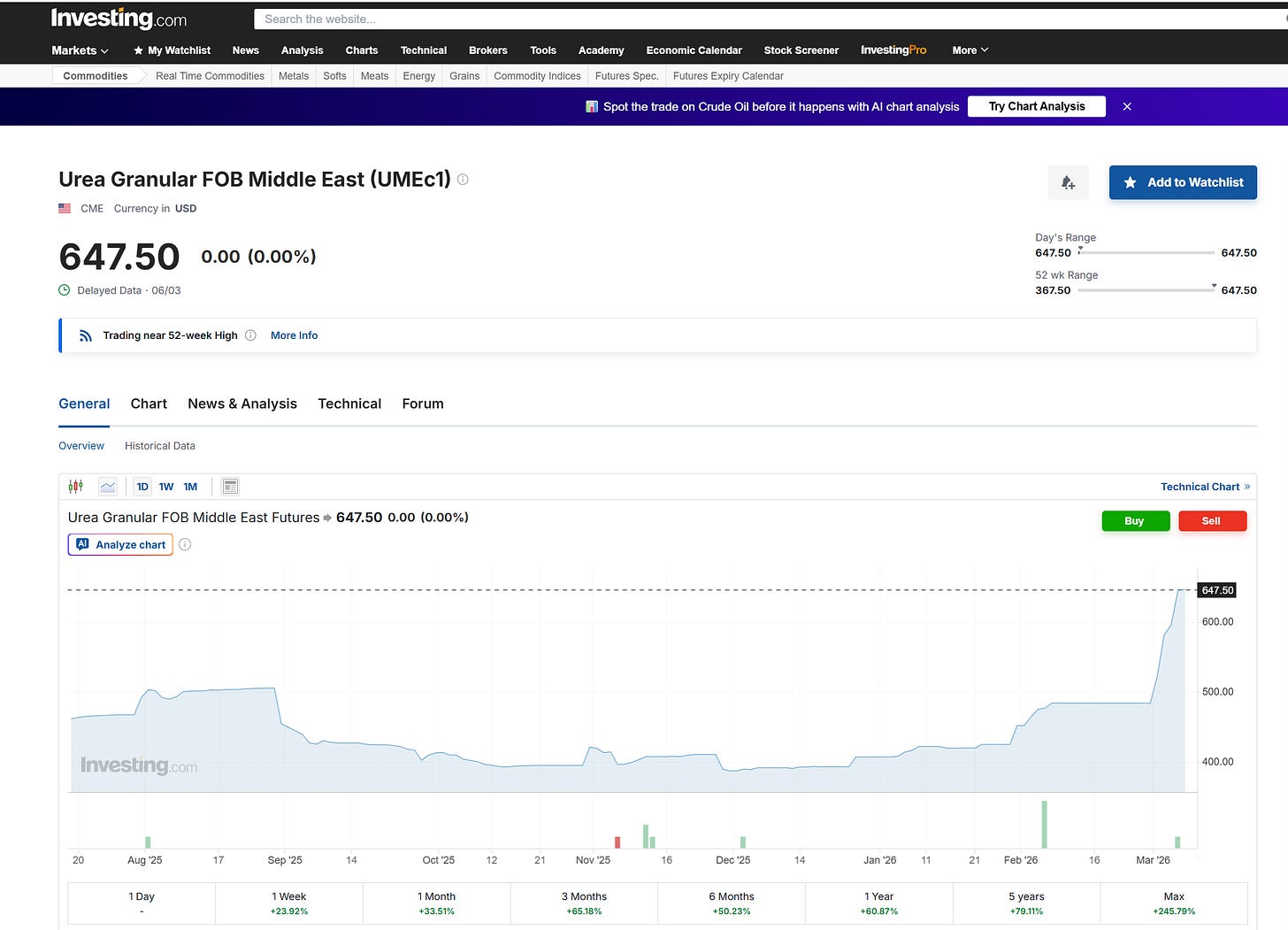The height and width of the screenshot is (930, 1288).
Task: Select the candlestick chart type icon
Action: pyautogui.click(x=76, y=487)
